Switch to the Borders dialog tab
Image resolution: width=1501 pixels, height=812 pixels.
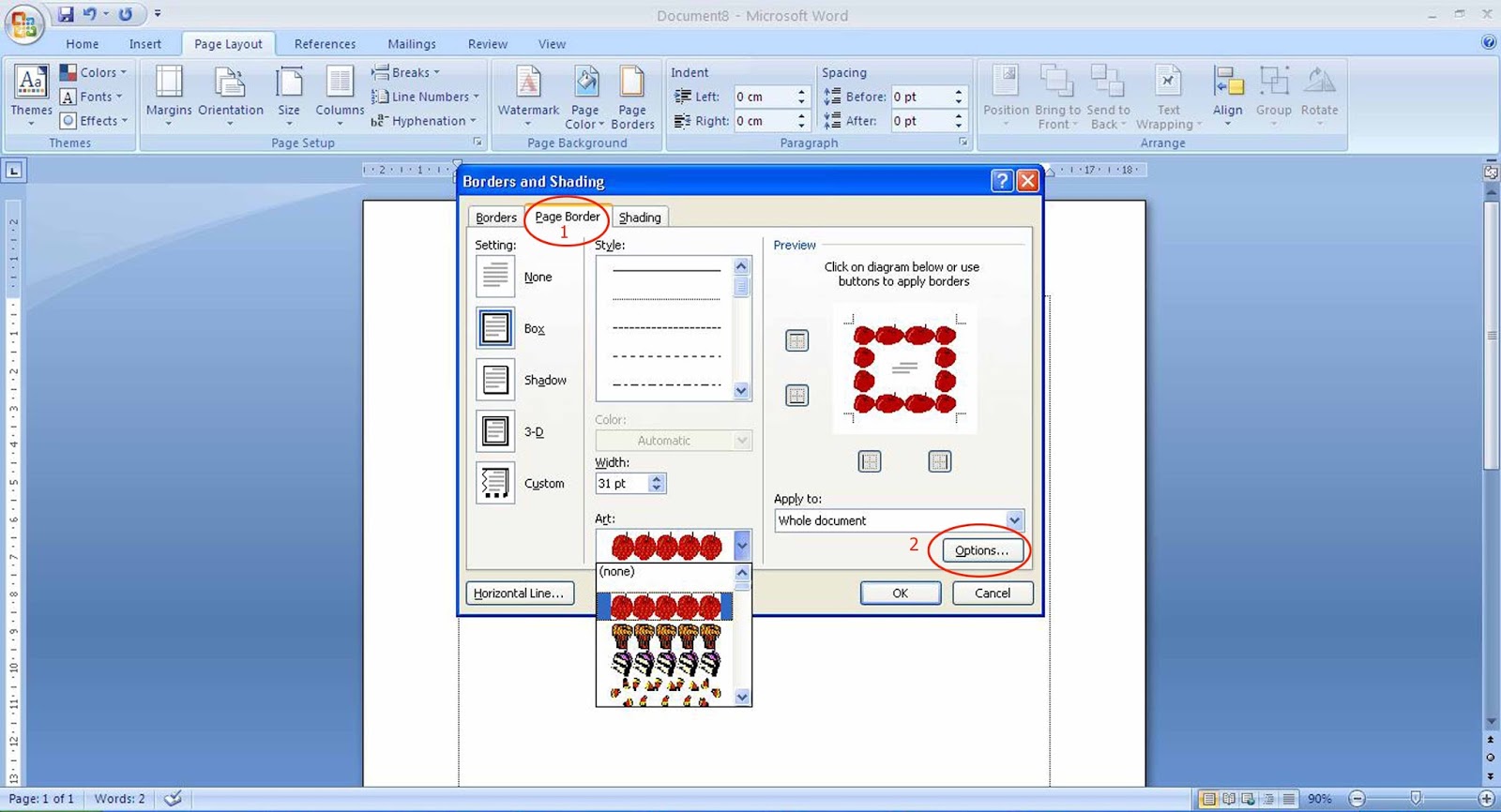[495, 218]
